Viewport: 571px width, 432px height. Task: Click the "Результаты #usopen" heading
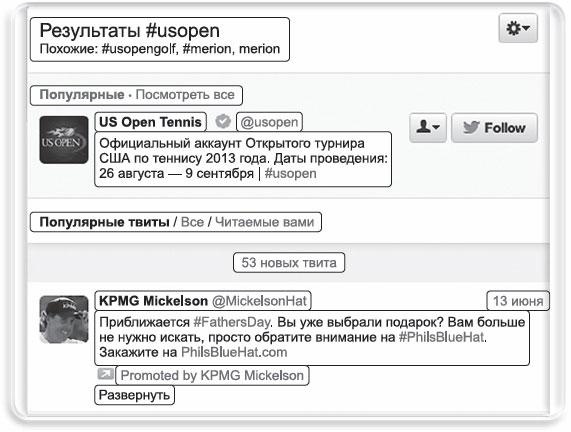[x=129, y=31]
